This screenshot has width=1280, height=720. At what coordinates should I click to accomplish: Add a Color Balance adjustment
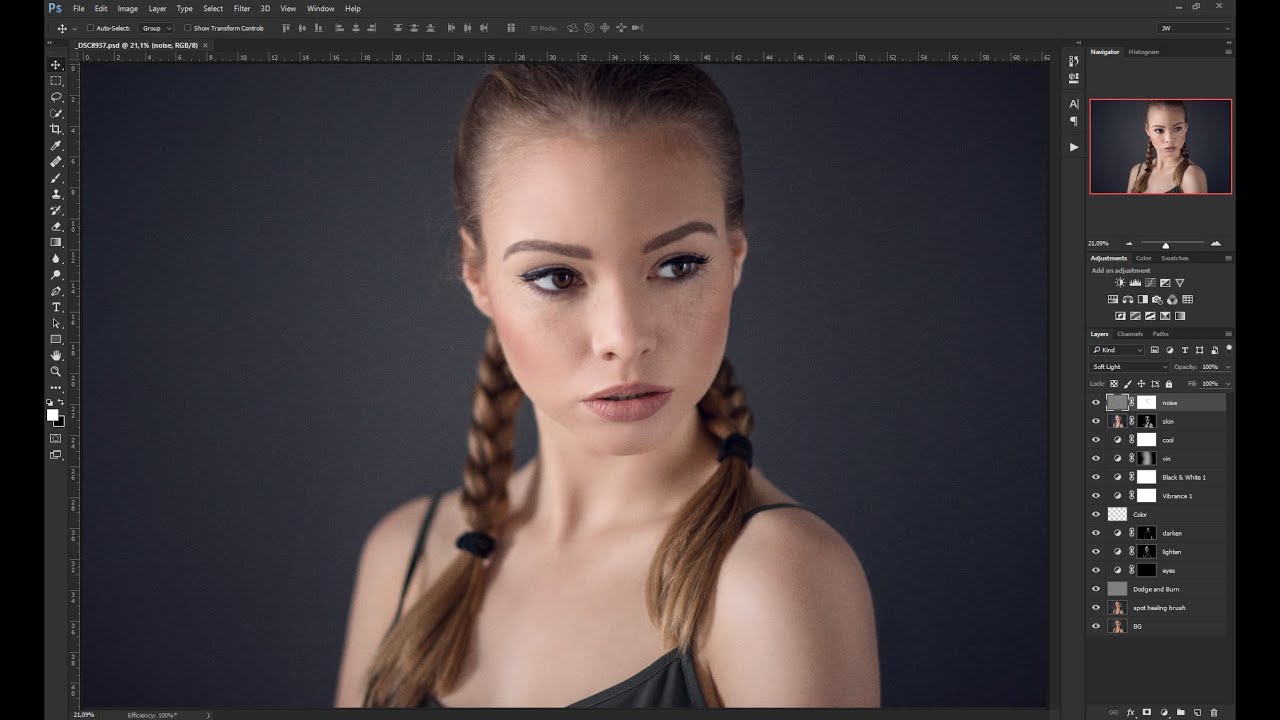click(x=1128, y=299)
